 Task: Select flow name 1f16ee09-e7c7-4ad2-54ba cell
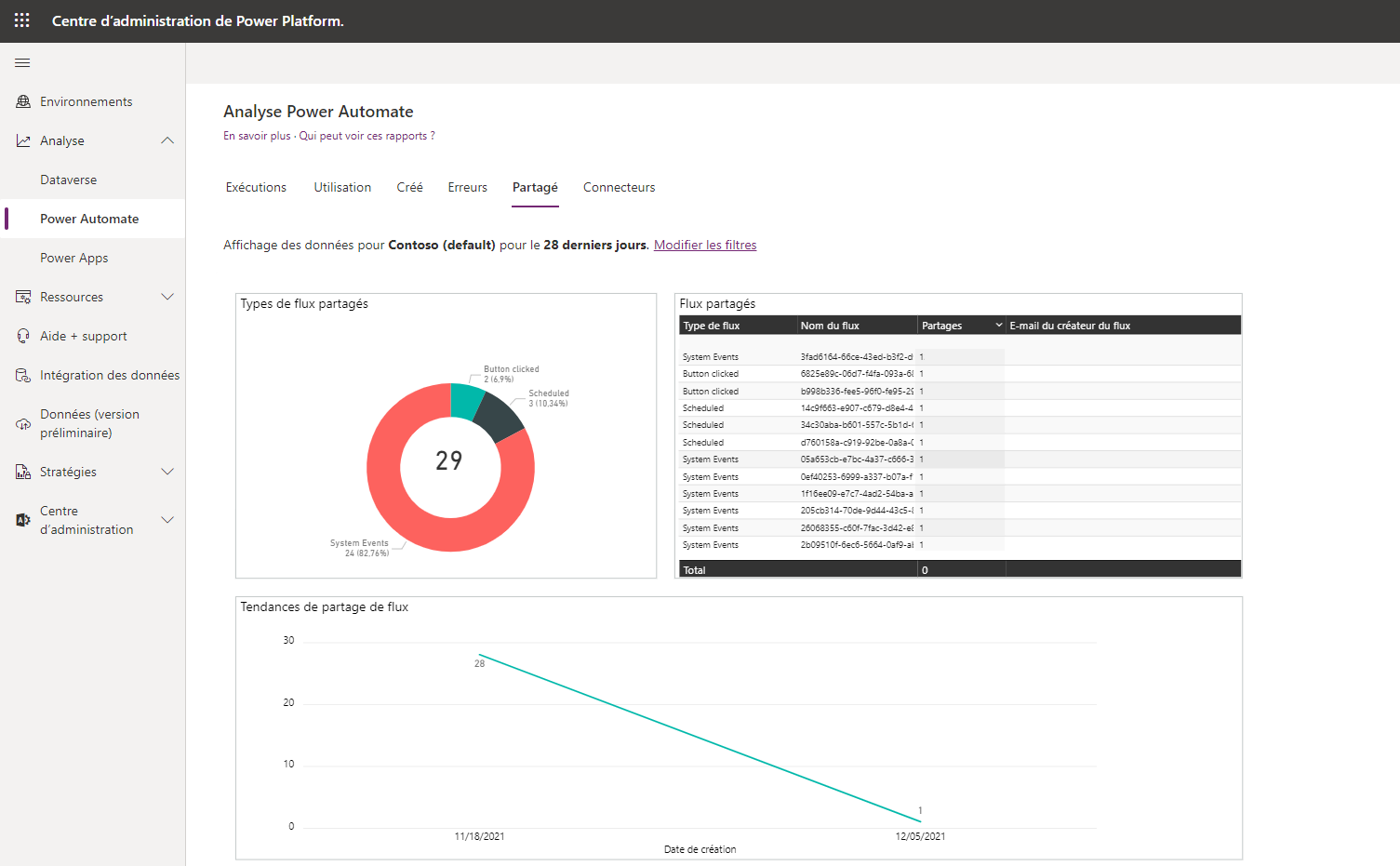[857, 494]
